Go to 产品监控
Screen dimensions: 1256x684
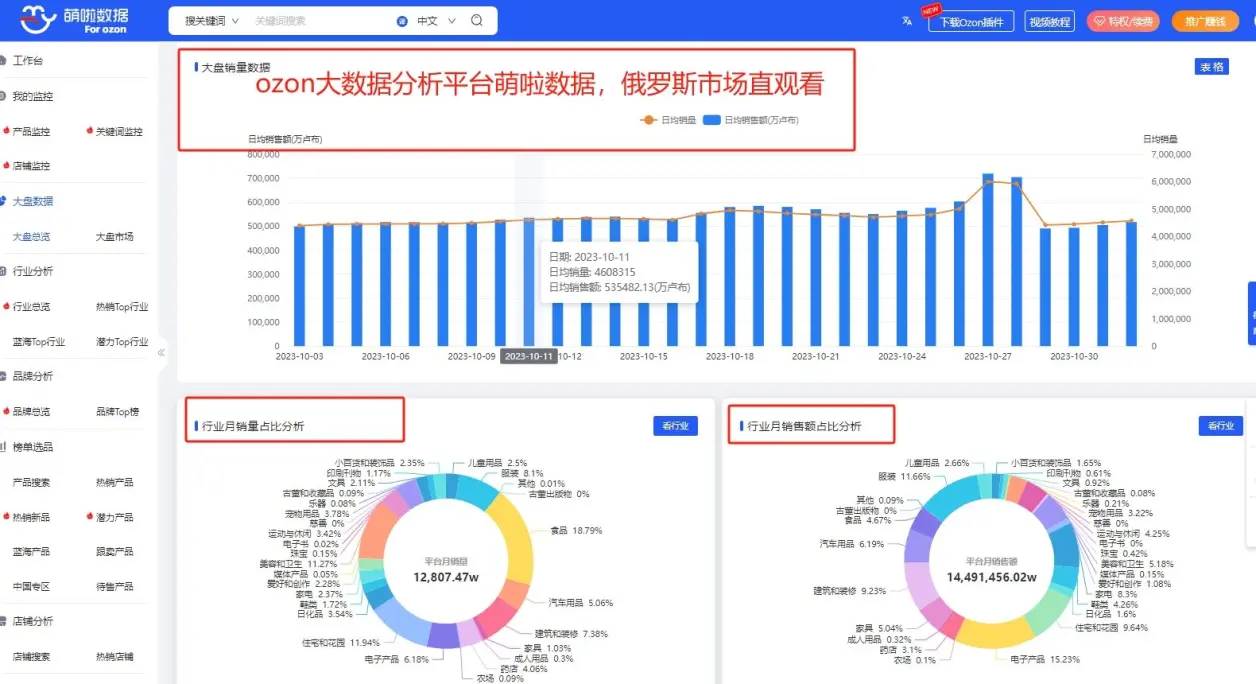pos(31,131)
